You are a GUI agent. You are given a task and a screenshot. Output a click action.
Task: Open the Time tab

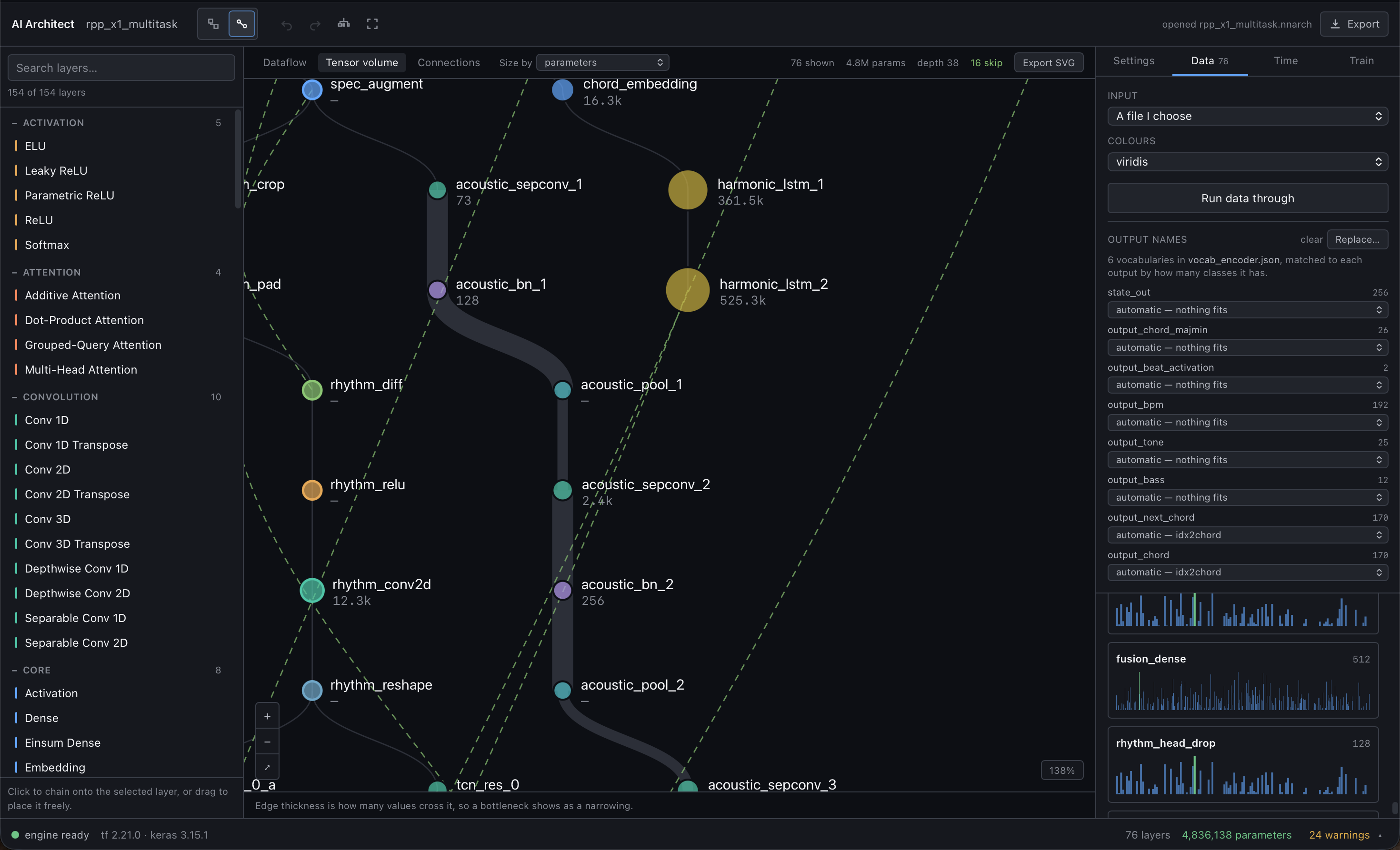coord(1286,61)
